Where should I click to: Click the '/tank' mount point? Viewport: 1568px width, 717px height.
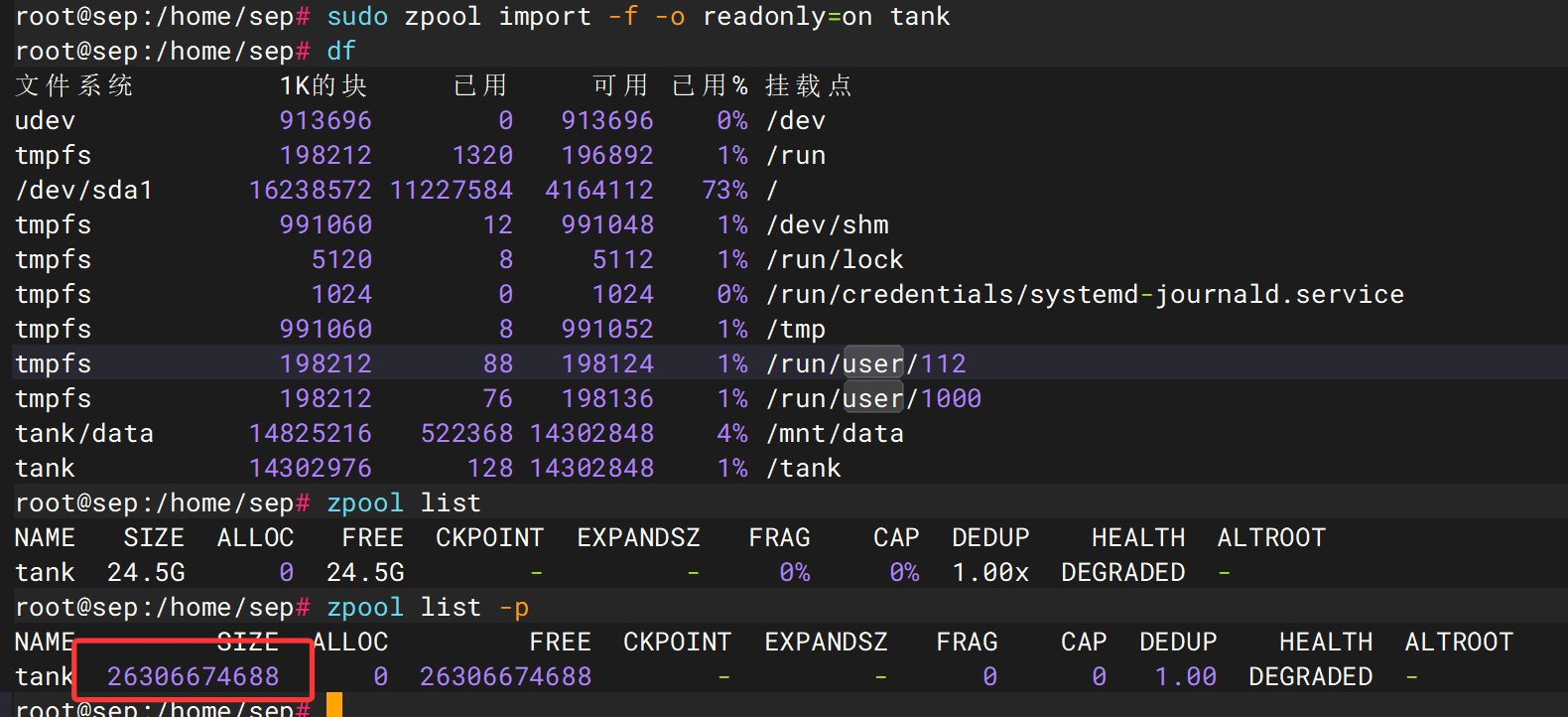804,469
